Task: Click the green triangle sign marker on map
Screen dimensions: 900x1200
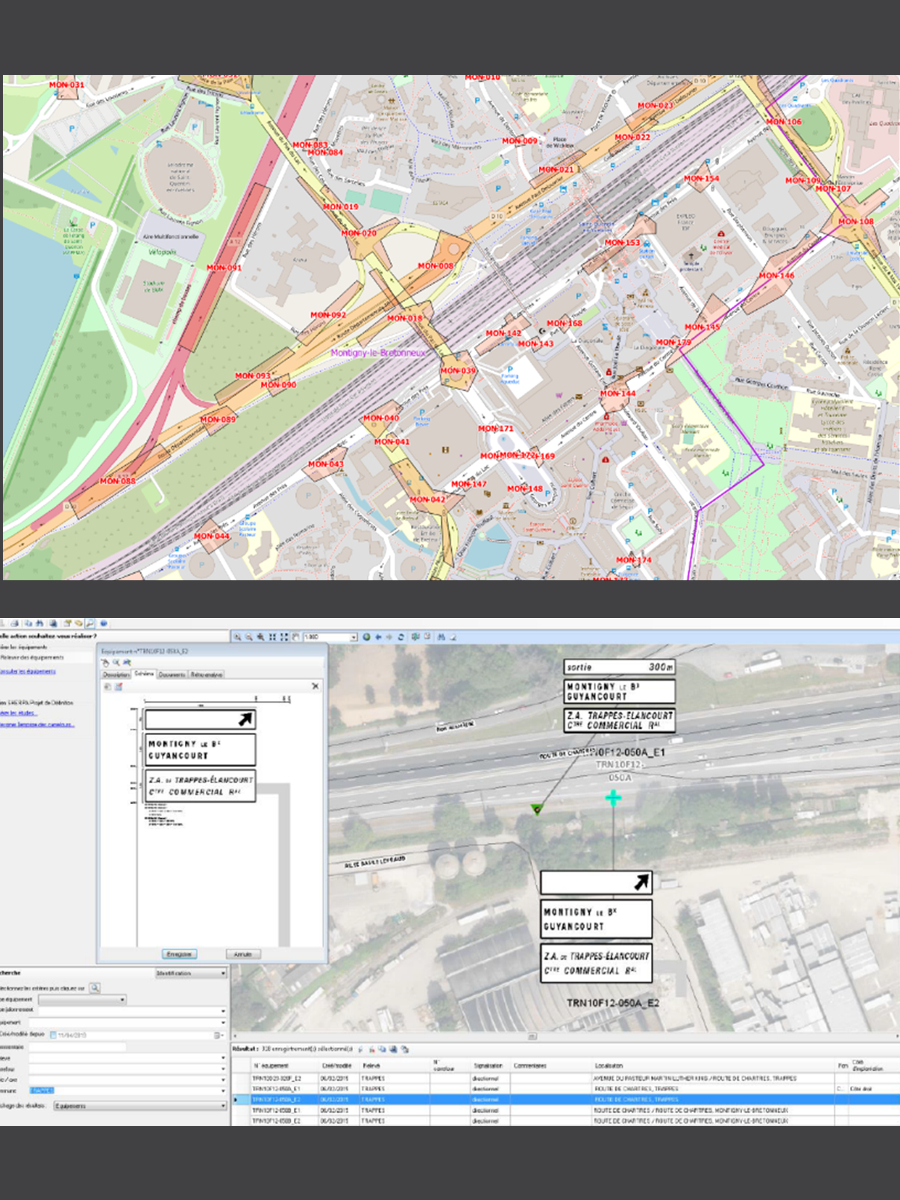Action: click(539, 808)
